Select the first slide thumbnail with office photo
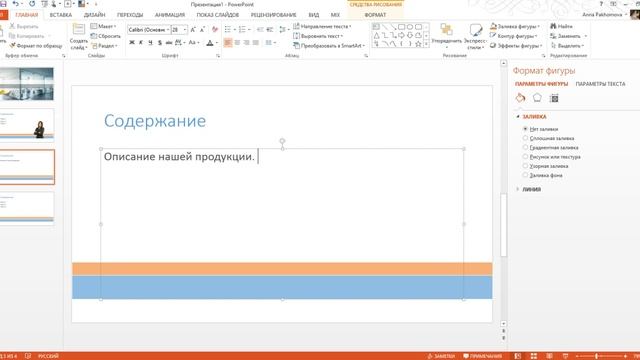The height and width of the screenshot is (360, 640). click(x=27, y=84)
